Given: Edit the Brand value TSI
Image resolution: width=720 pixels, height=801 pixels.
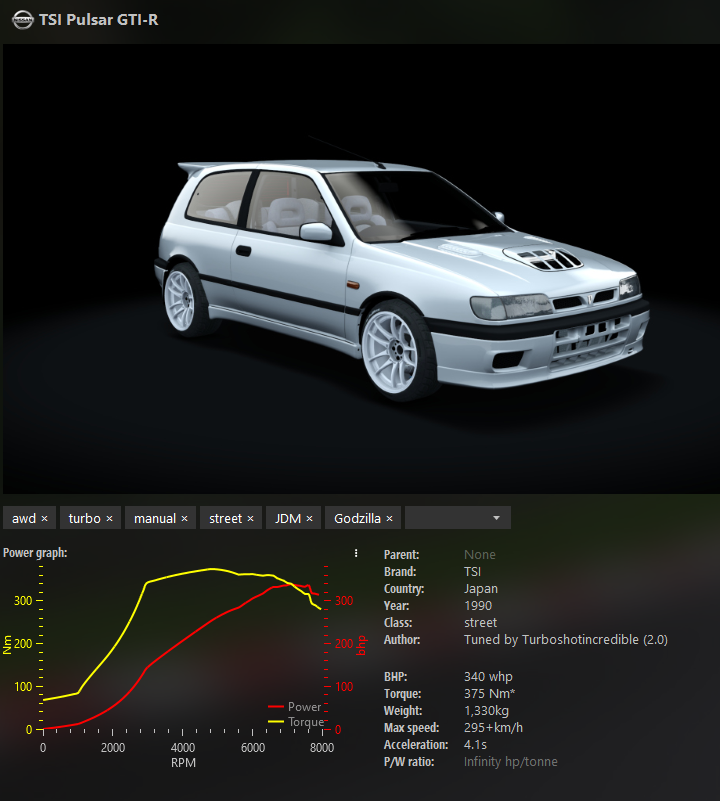Looking at the screenshot, I should point(472,572).
